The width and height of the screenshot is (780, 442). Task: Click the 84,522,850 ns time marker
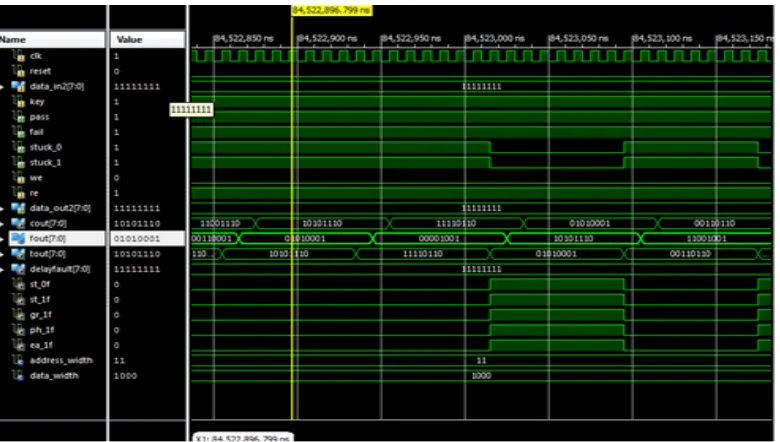click(x=244, y=38)
